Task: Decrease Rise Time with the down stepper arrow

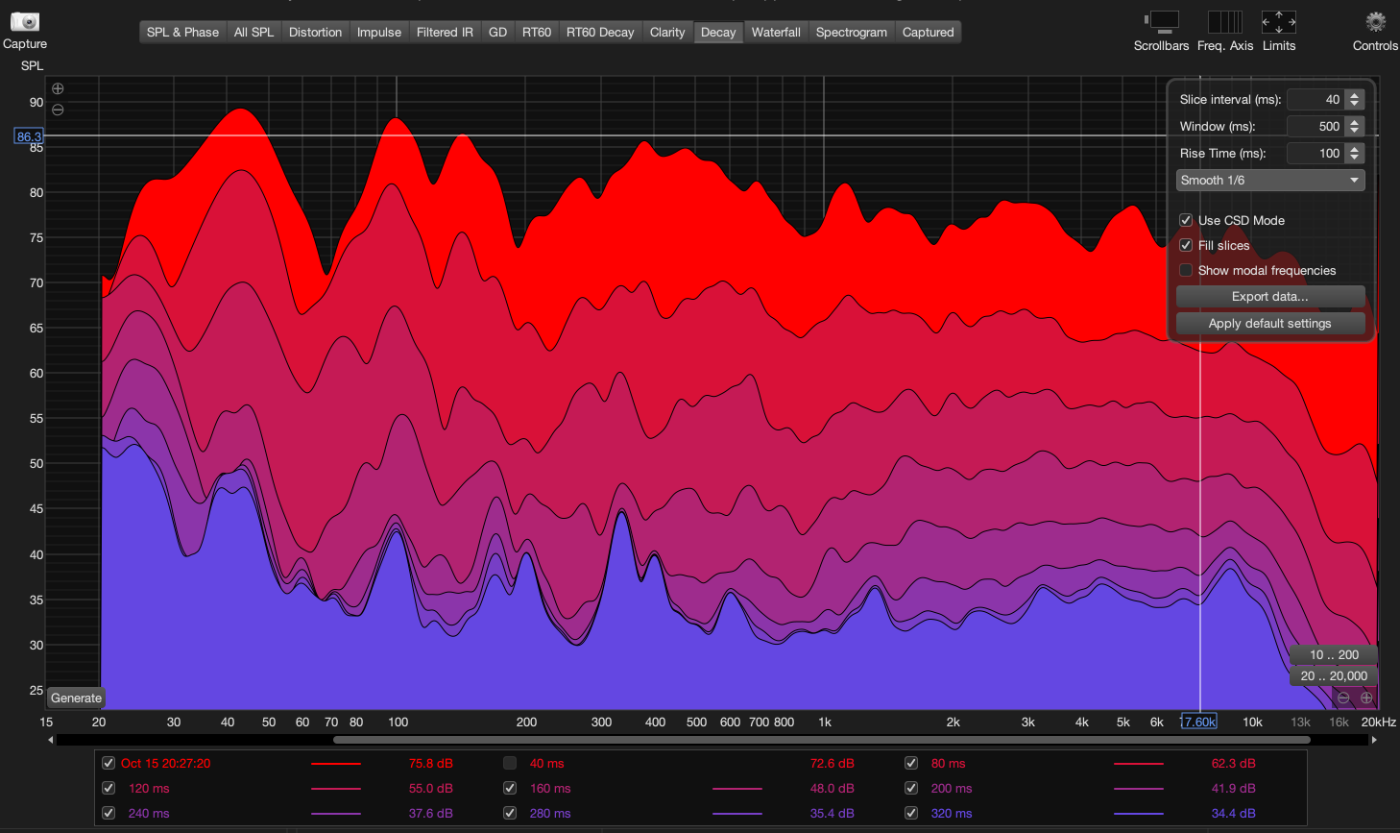Action: point(1354,158)
